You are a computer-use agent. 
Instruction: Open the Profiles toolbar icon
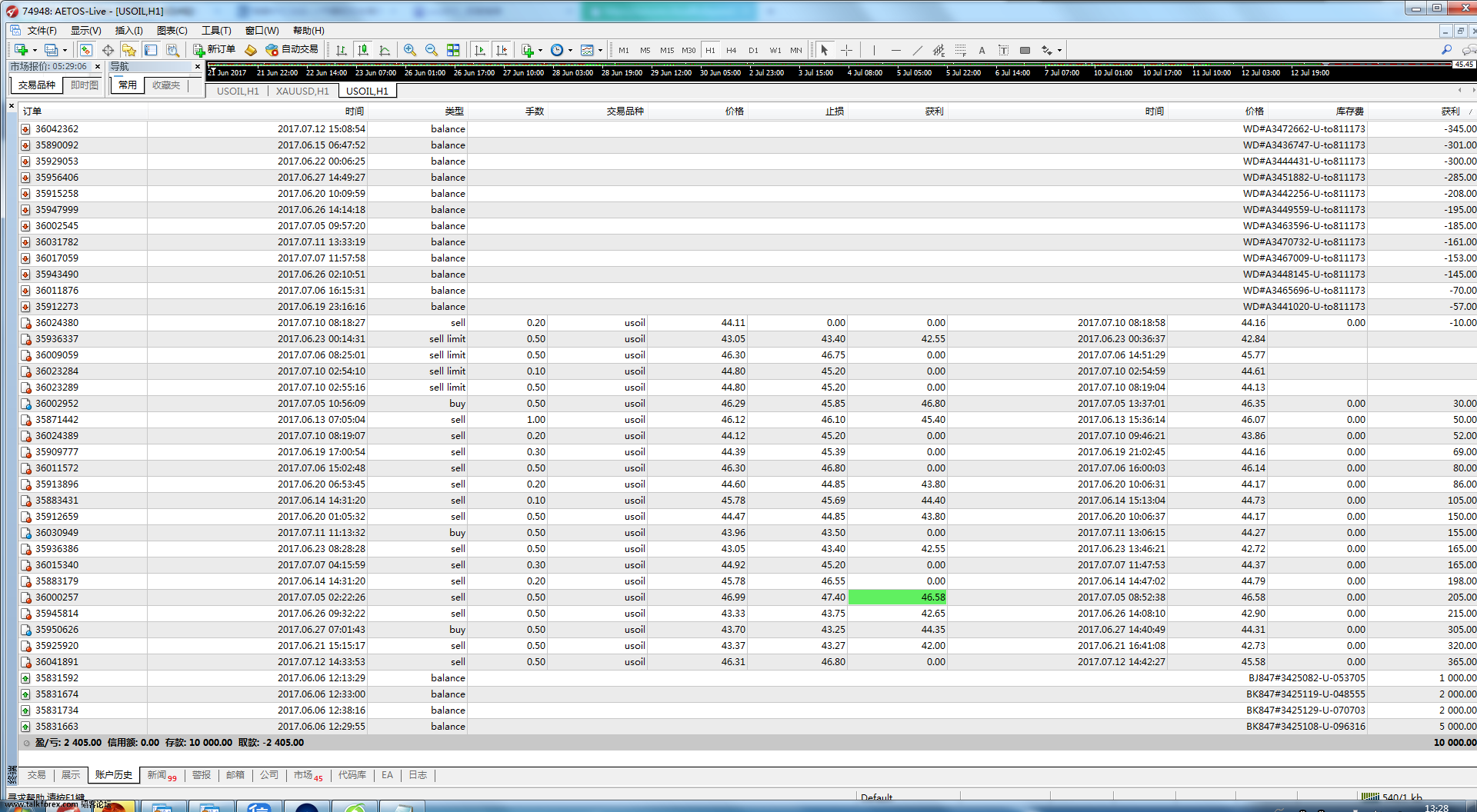pyautogui.click(x=51, y=50)
